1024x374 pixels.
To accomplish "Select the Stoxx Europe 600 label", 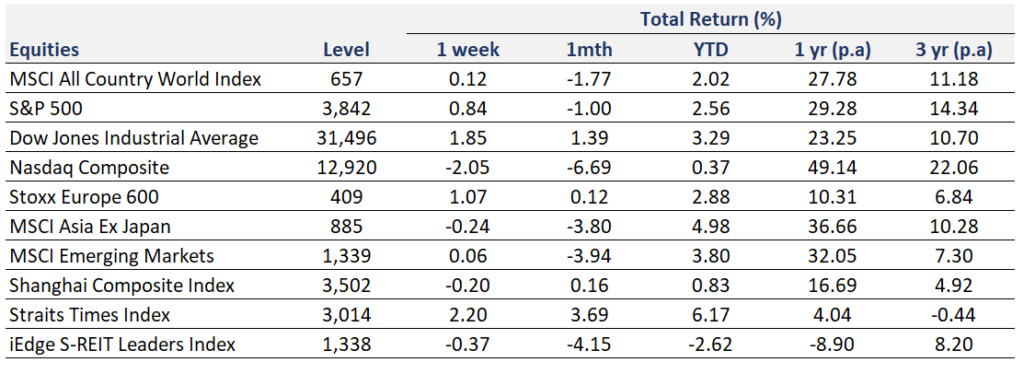I will (84, 197).
